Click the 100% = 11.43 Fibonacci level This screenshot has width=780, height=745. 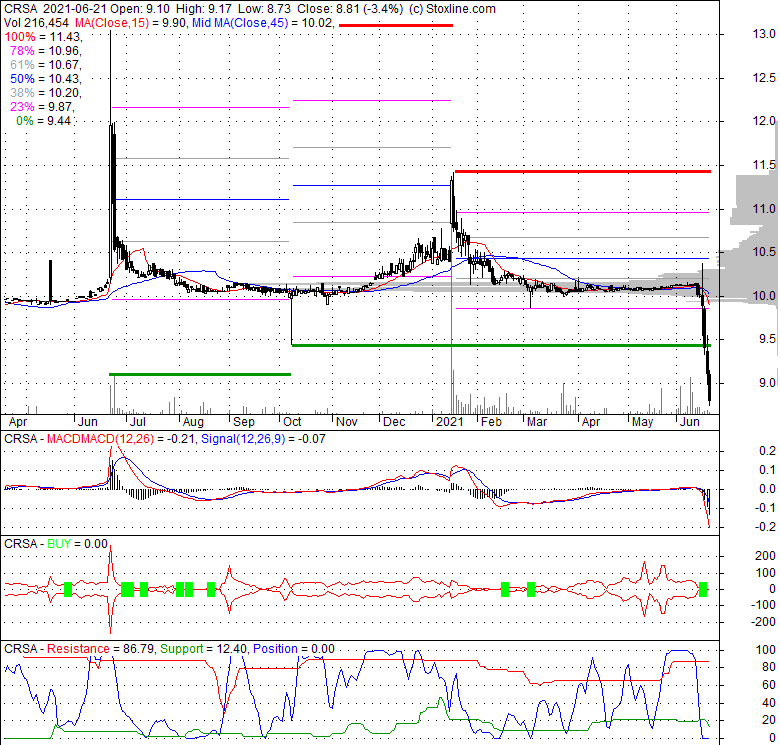[42, 37]
